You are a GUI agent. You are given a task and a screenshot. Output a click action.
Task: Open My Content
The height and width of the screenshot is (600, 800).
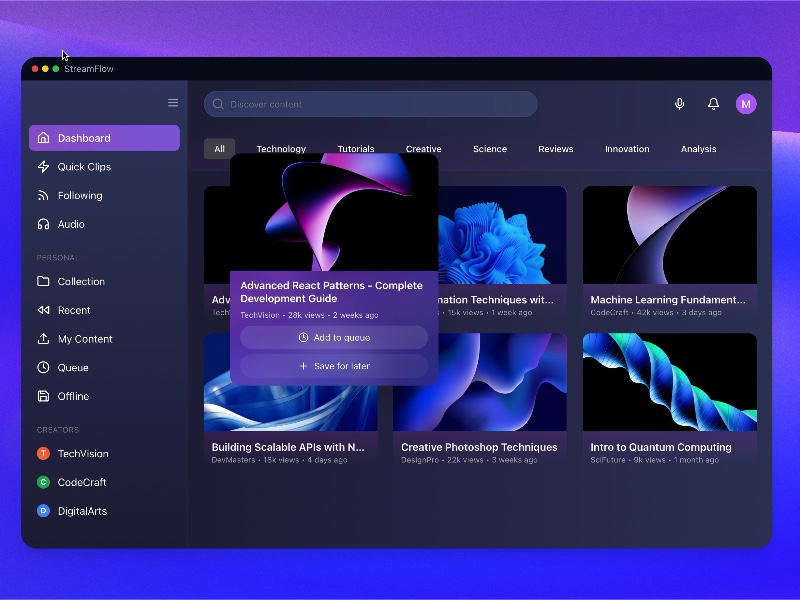86,338
